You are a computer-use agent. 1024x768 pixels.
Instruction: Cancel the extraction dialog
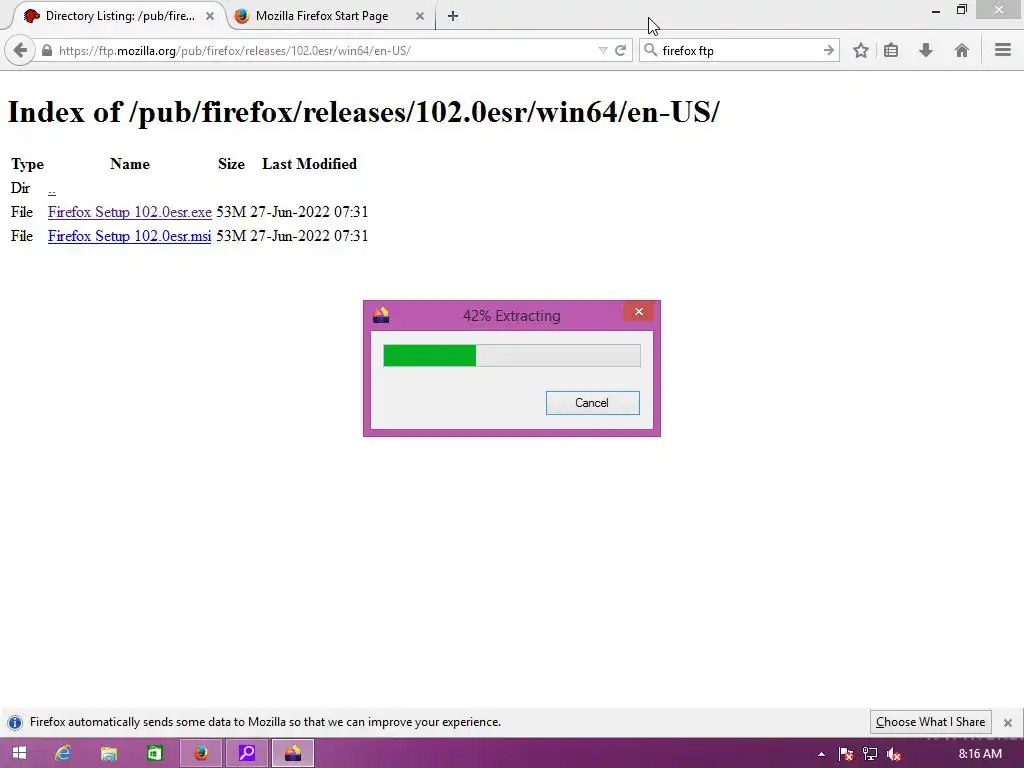(592, 403)
